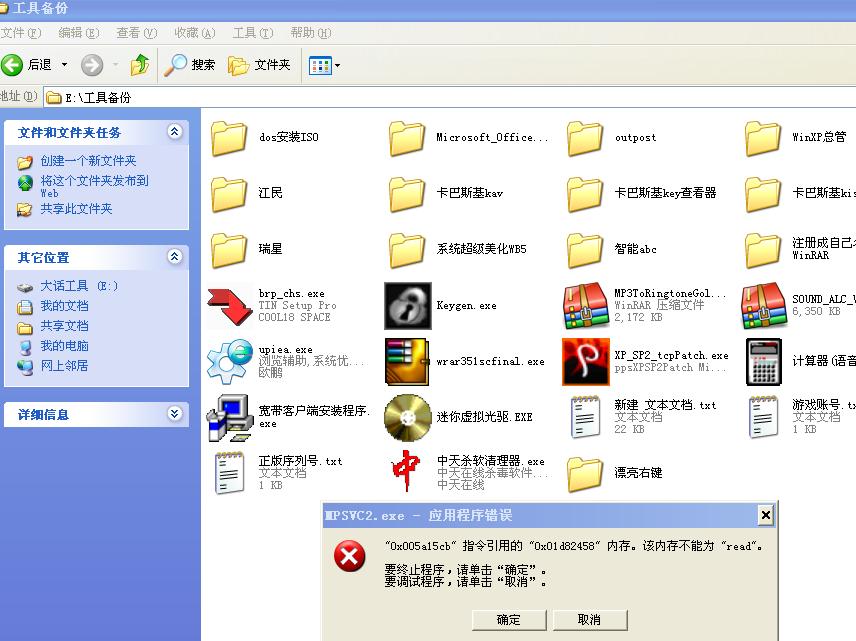Open the 智能abc folder
This screenshot has height=641, width=856.
click(x=585, y=250)
